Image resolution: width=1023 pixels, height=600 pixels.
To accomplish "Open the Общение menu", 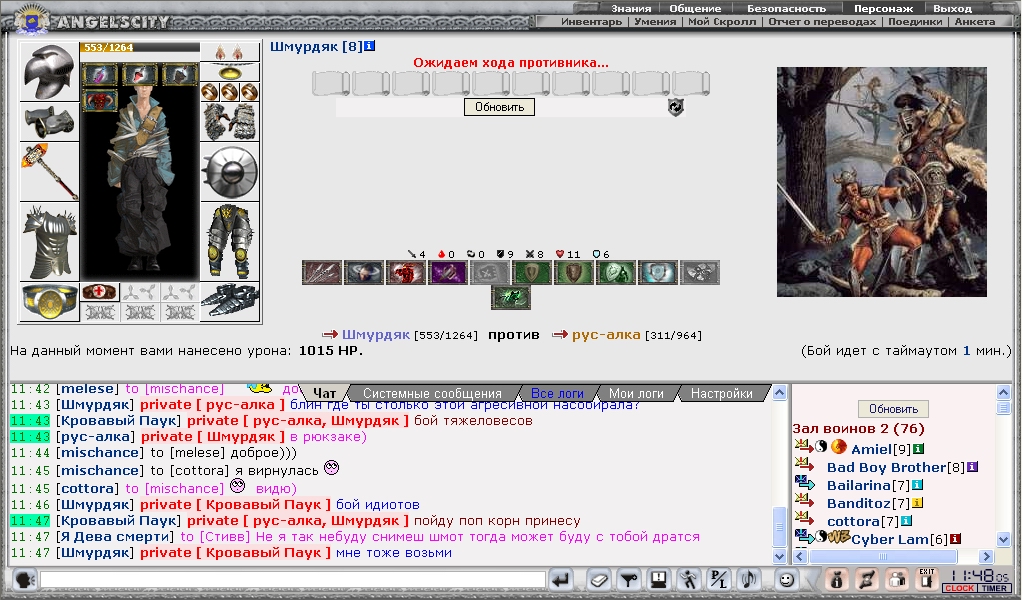I will [x=695, y=8].
